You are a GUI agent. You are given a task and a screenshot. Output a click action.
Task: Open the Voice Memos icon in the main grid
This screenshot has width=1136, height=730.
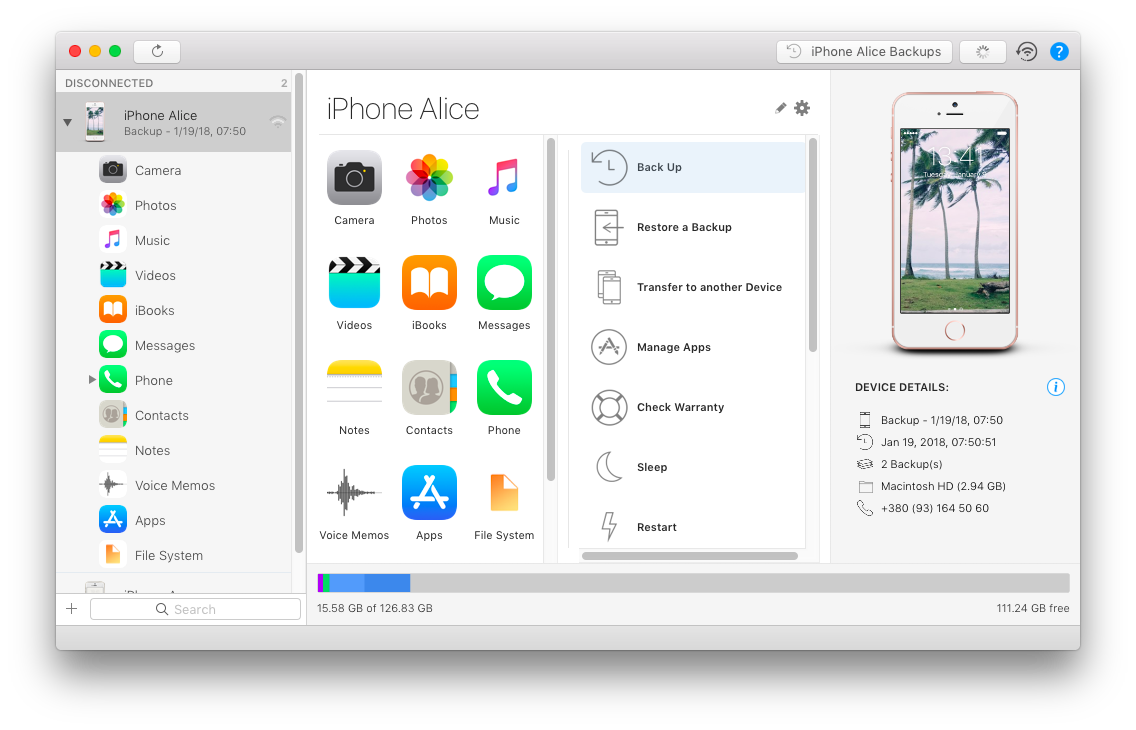click(354, 492)
